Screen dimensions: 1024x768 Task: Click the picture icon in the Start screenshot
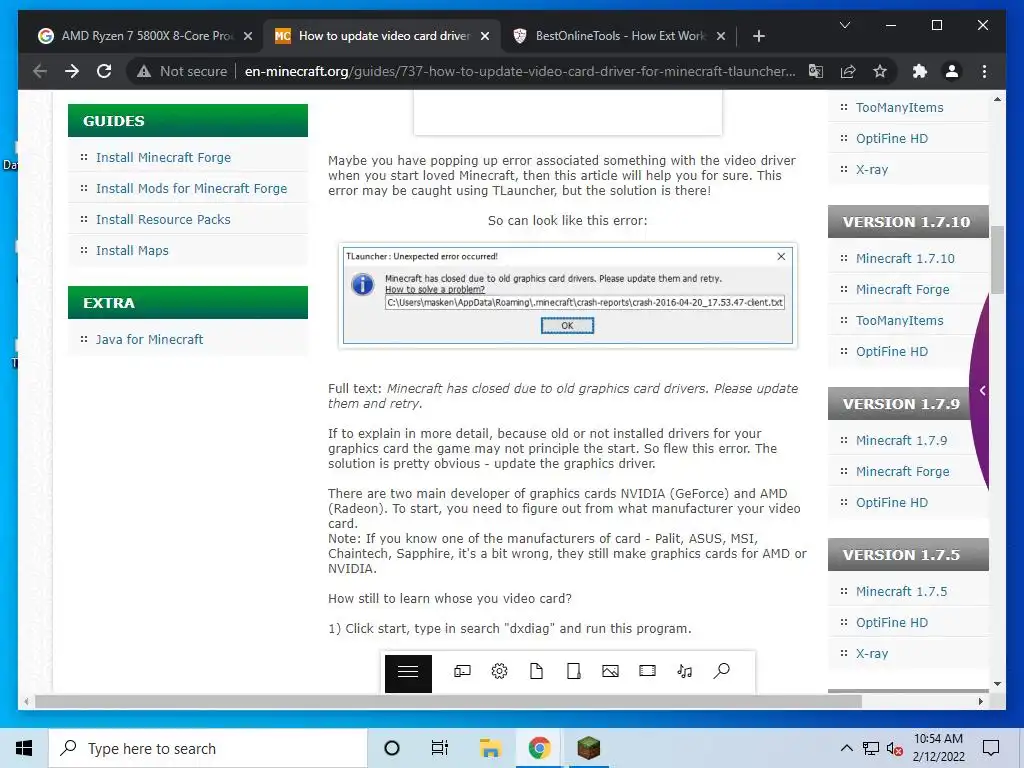click(610, 671)
